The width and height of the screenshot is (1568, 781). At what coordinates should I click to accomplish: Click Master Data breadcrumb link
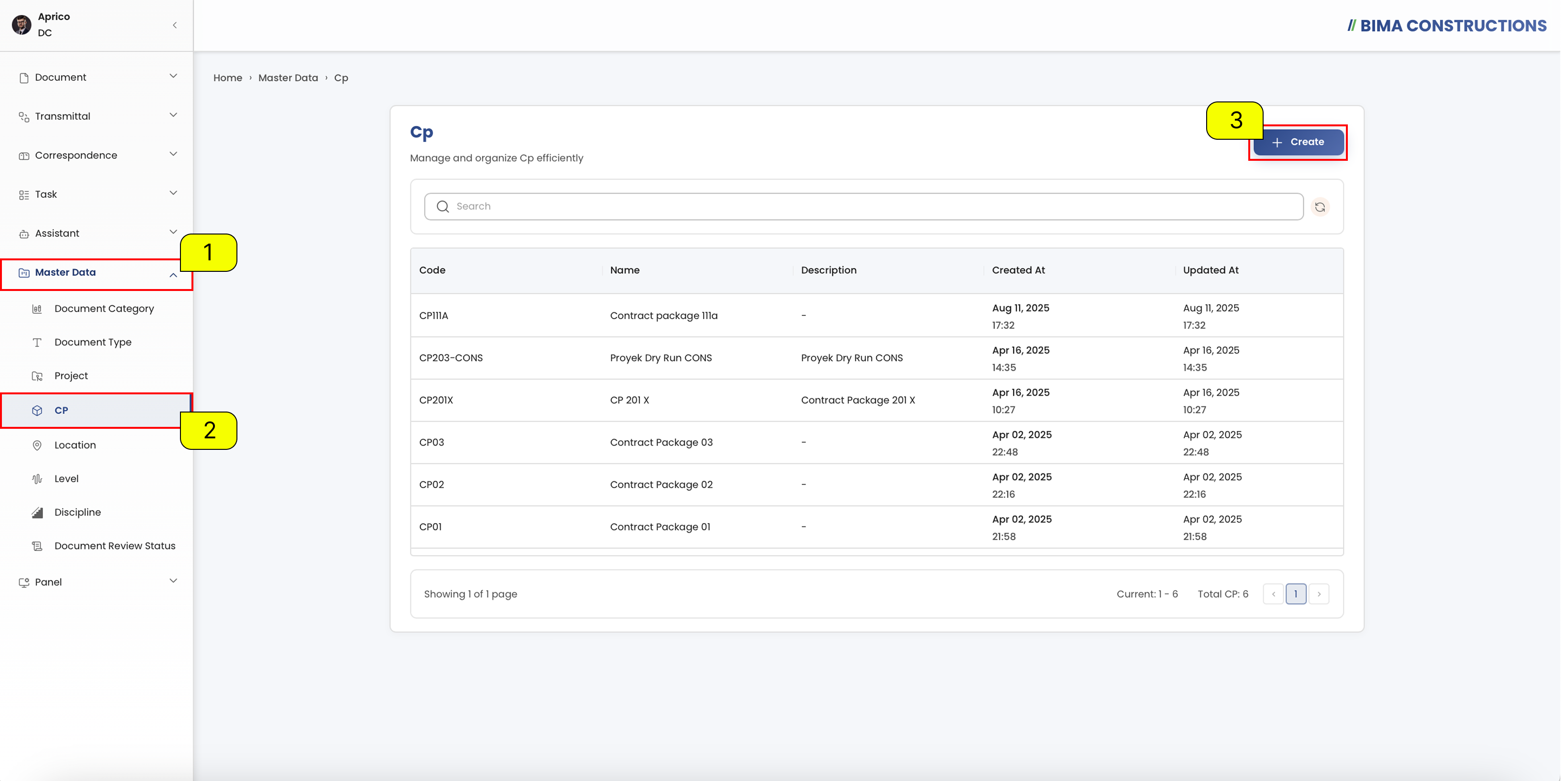coord(288,78)
